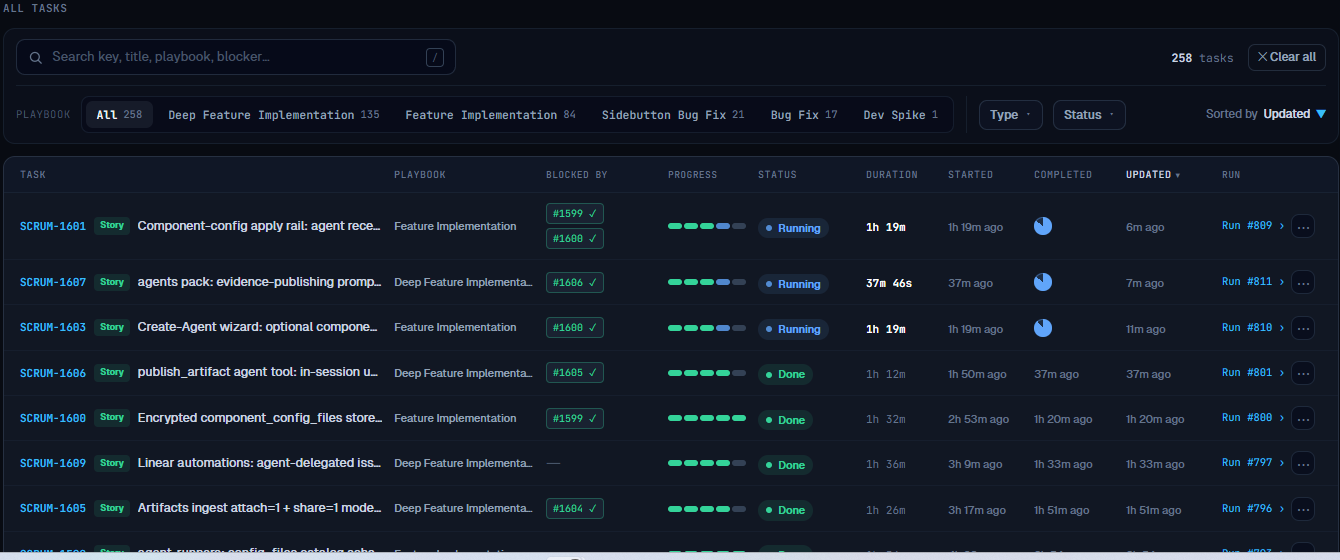Focus the task search input field

pos(236,57)
